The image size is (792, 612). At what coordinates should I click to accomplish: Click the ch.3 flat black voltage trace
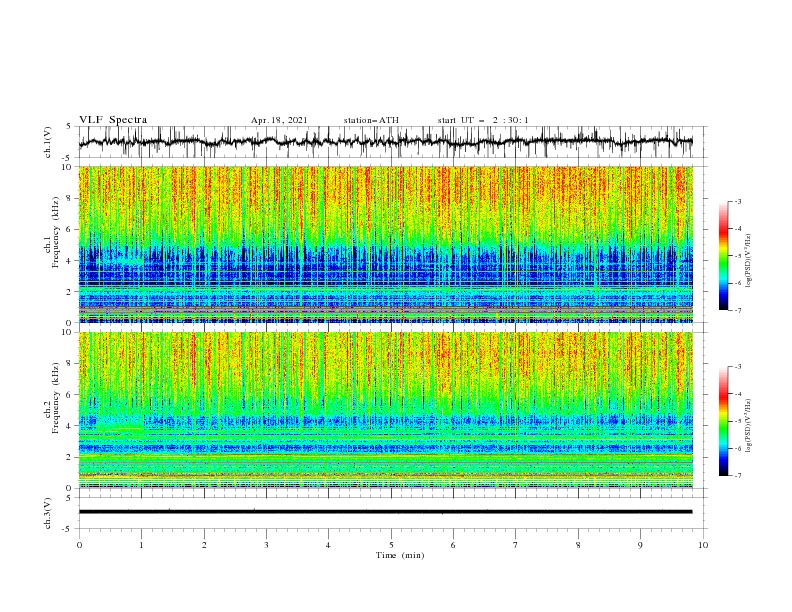(x=385, y=512)
